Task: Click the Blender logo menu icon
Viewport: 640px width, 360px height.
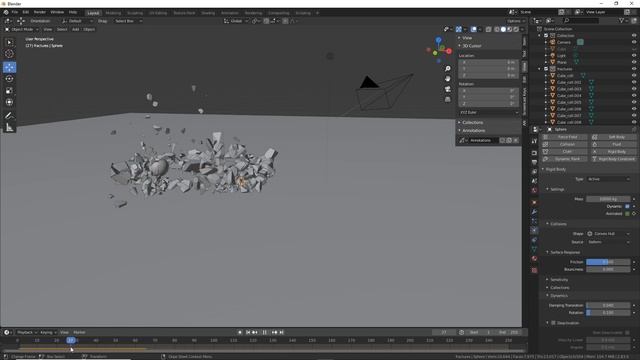Action: 6,12
